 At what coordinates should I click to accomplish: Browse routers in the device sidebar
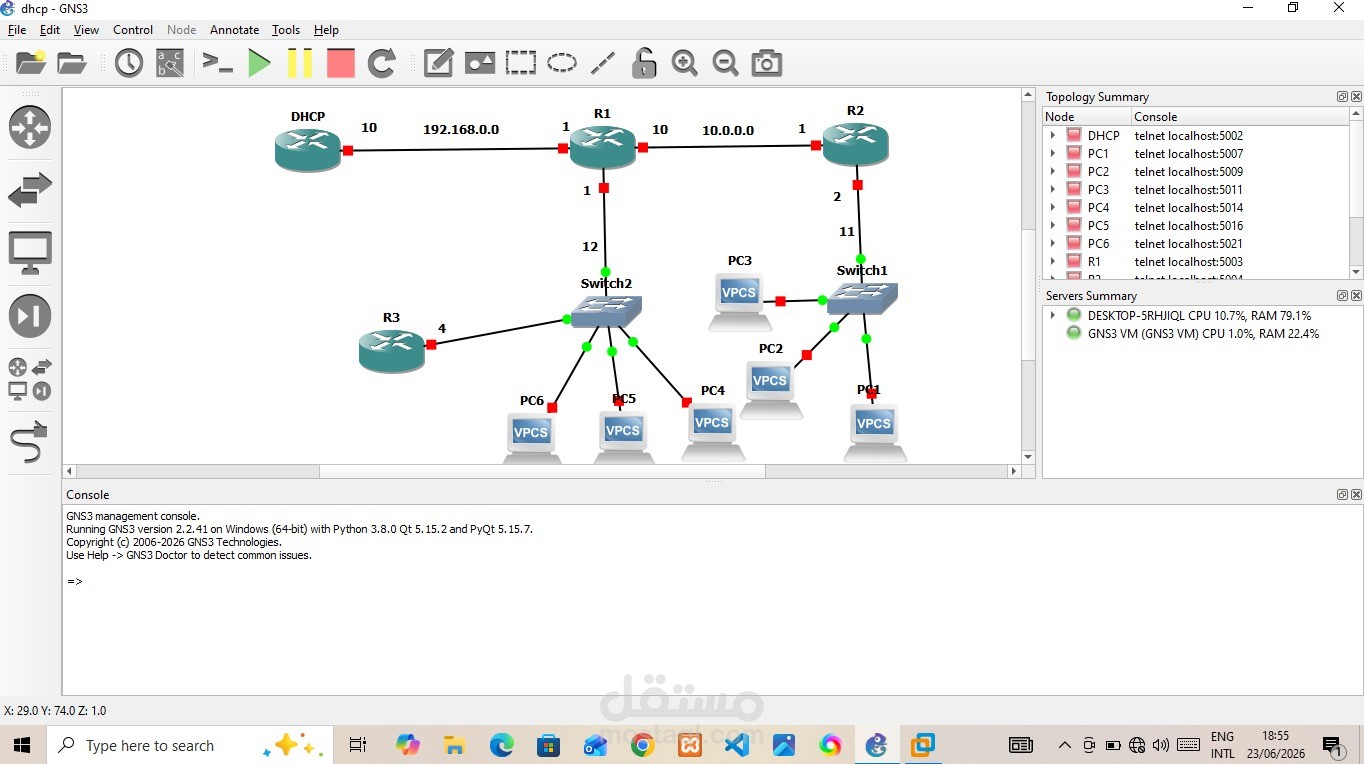point(30,127)
